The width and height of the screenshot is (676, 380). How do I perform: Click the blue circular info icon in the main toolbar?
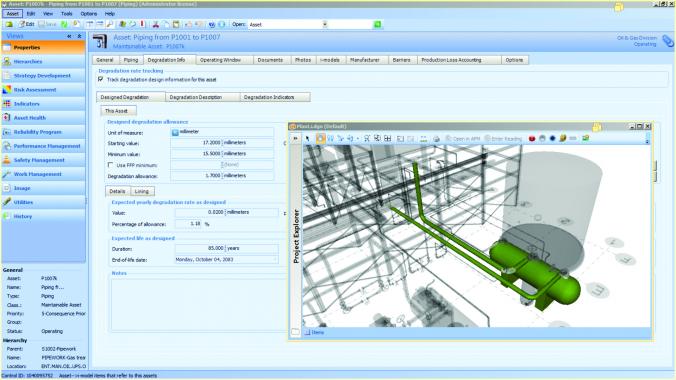(x=222, y=25)
